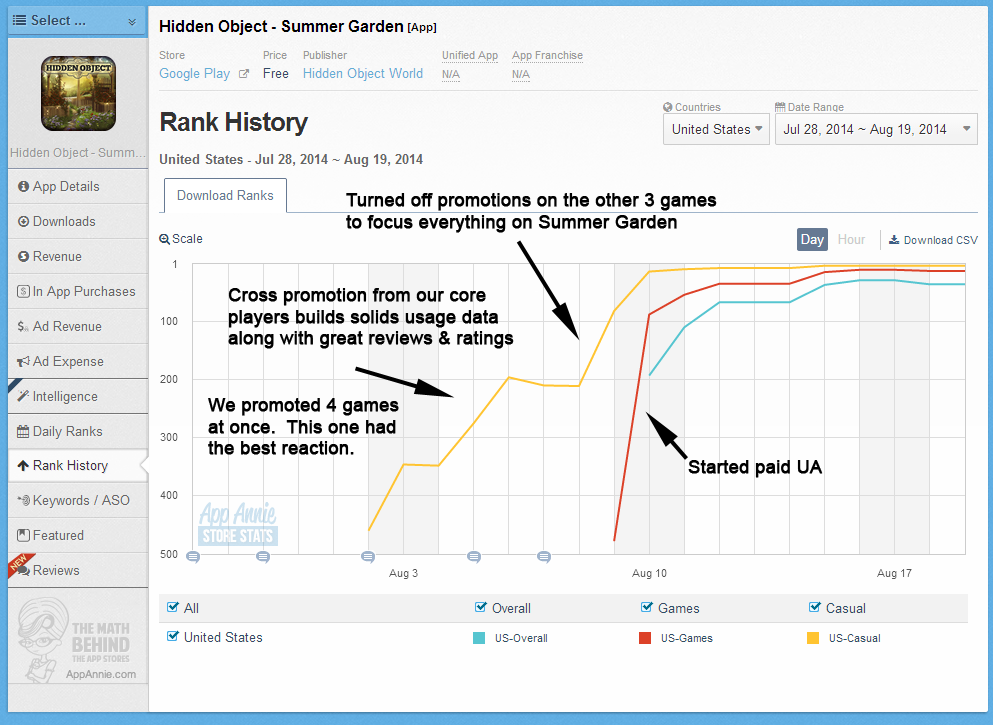Click the Date Range calendar icon
993x725 pixels.
point(780,107)
